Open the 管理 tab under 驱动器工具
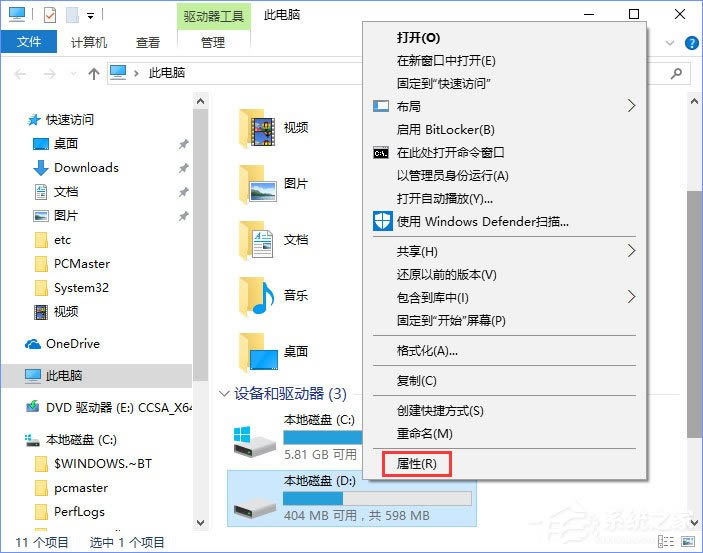Image resolution: width=703 pixels, height=553 pixels. [x=213, y=42]
